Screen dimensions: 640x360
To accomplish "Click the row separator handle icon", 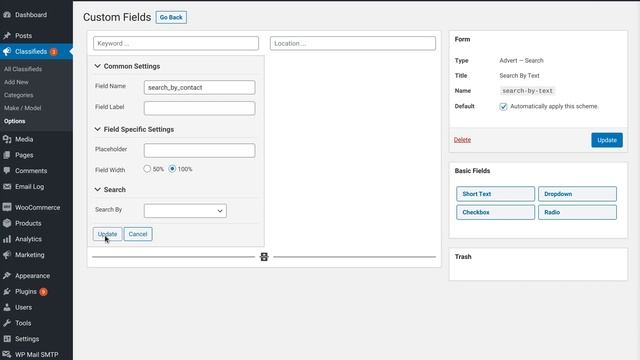I will [264, 257].
